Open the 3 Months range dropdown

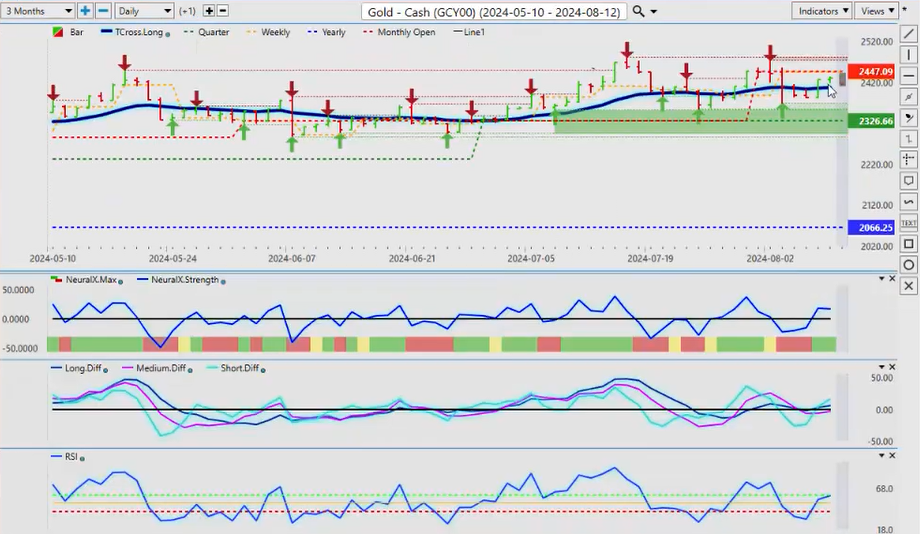pyautogui.click(x=38, y=11)
